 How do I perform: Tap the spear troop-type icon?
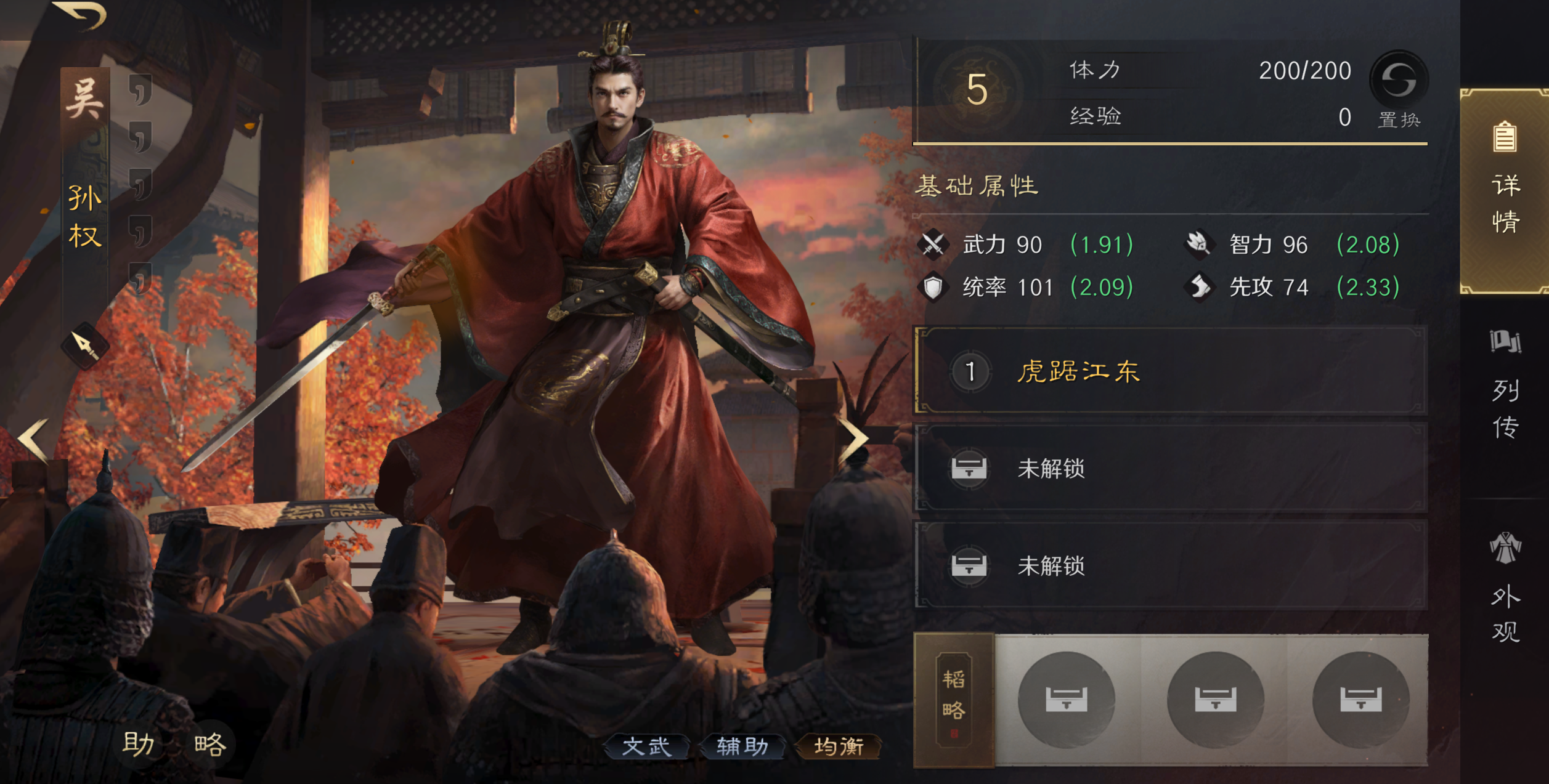[x=85, y=346]
